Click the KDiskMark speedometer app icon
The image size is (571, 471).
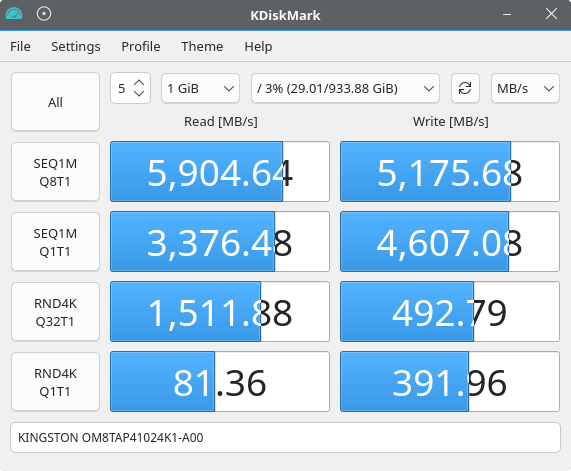click(14, 14)
